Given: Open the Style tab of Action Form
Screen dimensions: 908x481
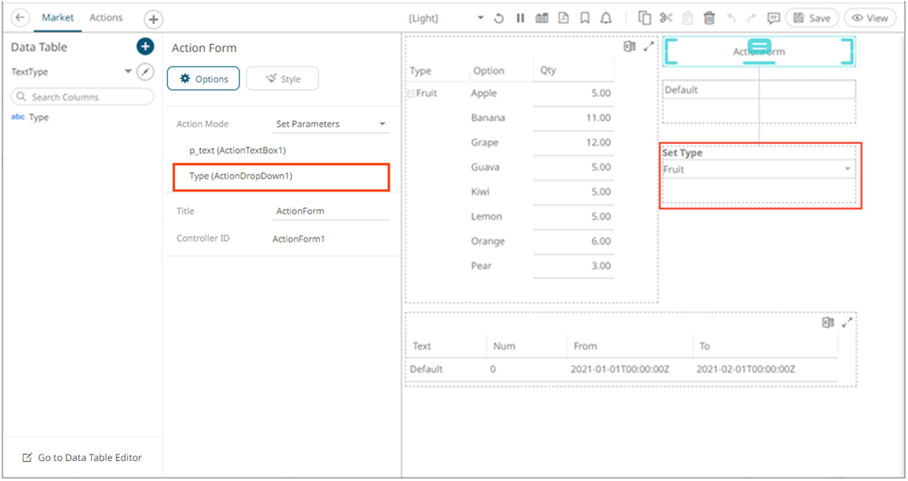Looking at the screenshot, I should [x=282, y=79].
